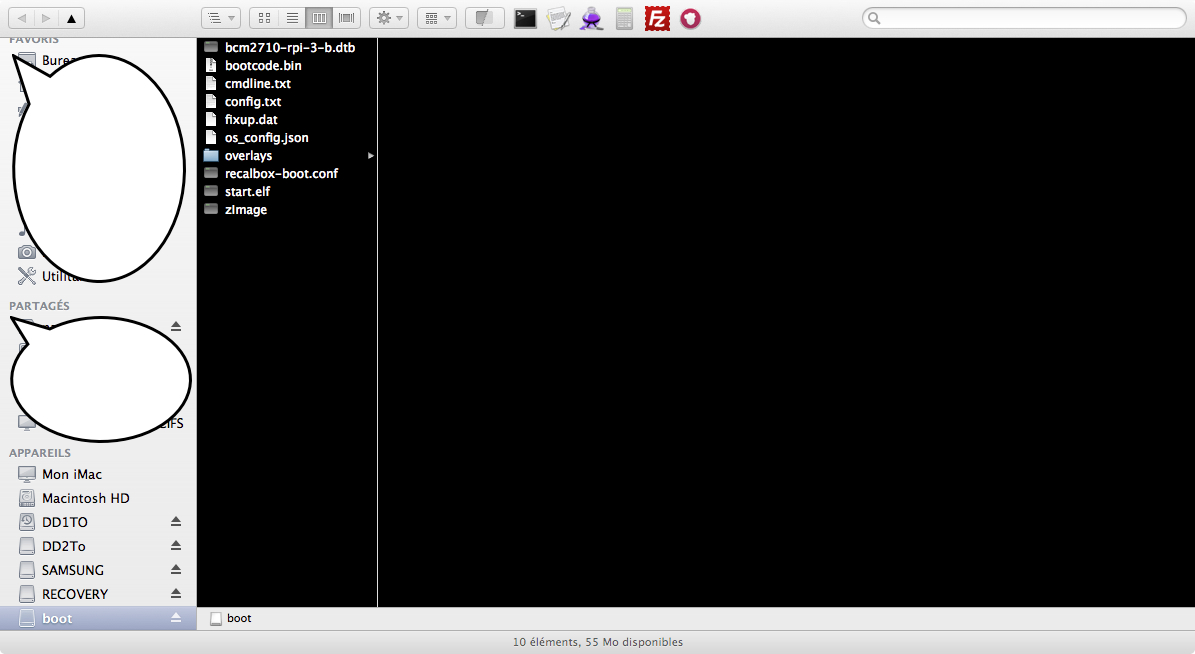This screenshot has width=1195, height=654.
Task: Open the arrange-by grid dropdown
Action: pyautogui.click(x=436, y=18)
